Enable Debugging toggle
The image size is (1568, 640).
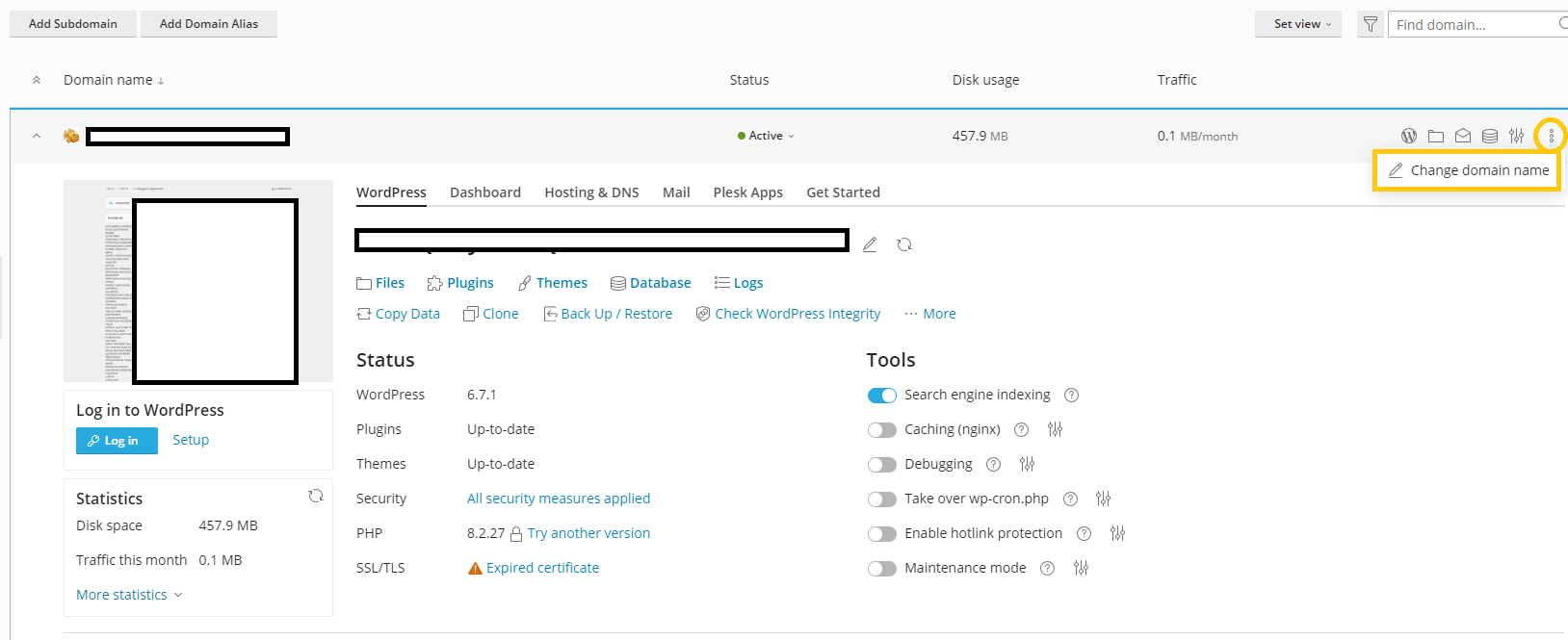[882, 465]
